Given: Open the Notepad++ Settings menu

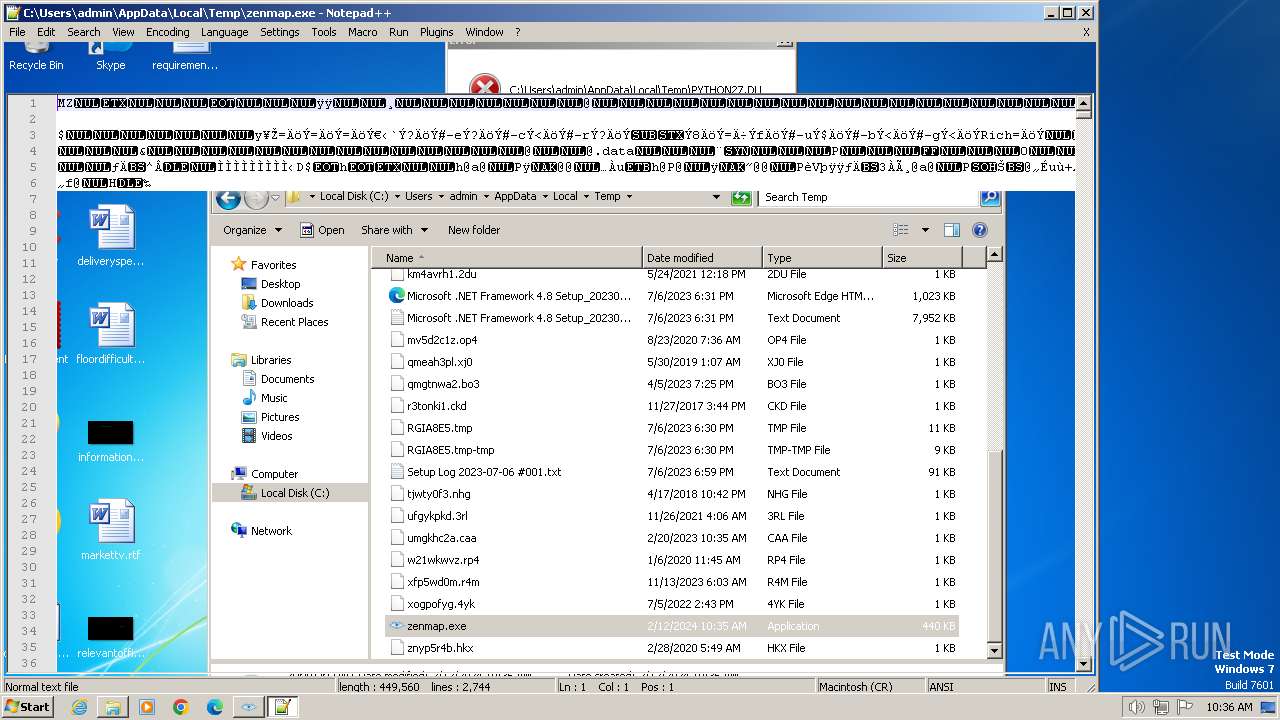Looking at the screenshot, I should [279, 32].
